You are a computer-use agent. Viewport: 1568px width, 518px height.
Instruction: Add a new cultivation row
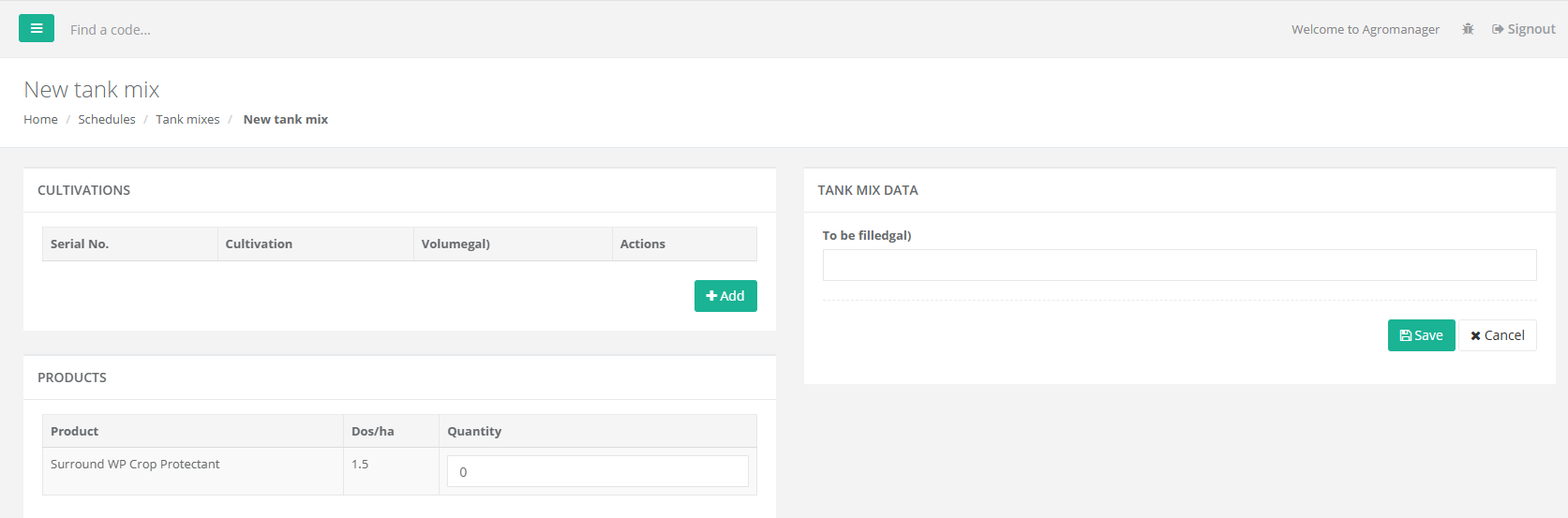pyautogui.click(x=725, y=296)
